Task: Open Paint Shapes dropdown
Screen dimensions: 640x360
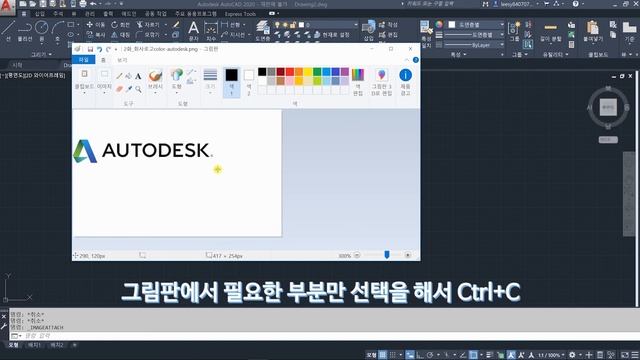Action: (x=176, y=82)
